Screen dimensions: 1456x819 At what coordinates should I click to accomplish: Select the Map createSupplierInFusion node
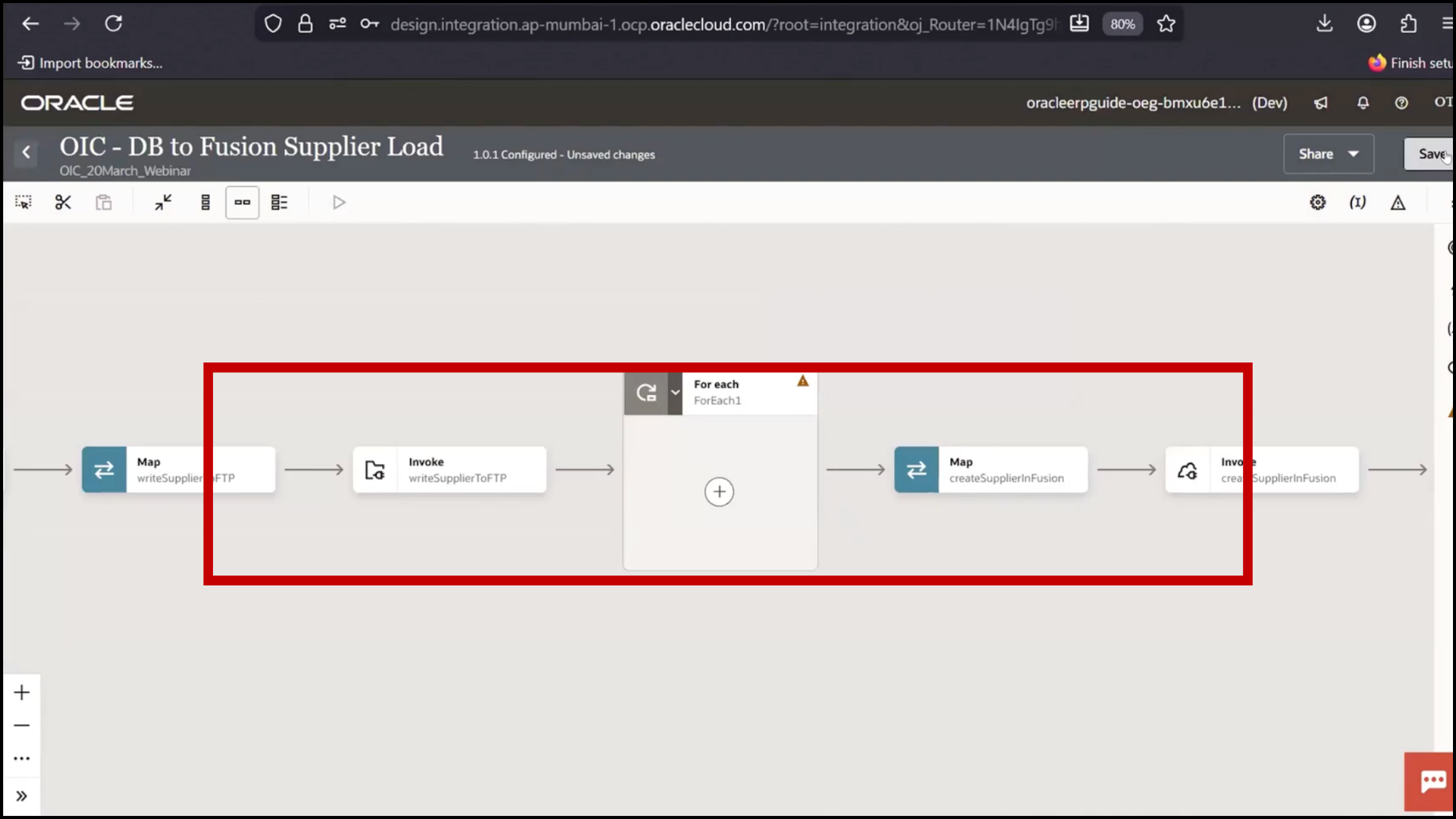point(991,470)
